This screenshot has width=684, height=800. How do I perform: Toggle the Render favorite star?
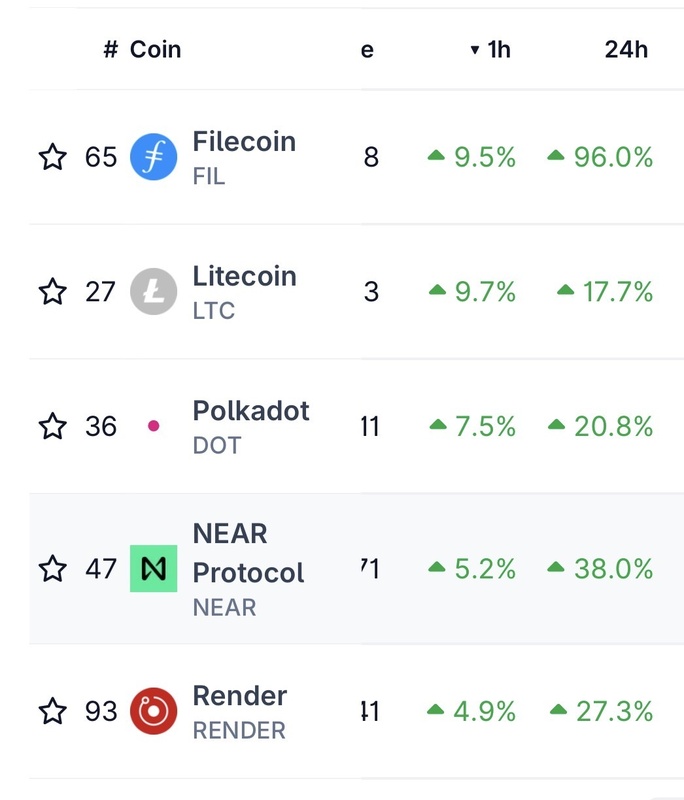52,711
